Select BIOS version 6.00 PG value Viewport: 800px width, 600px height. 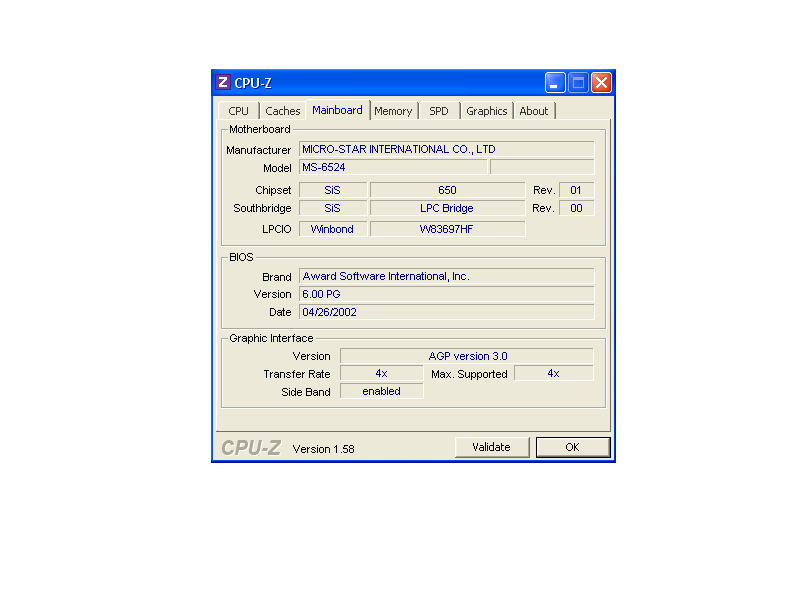446,294
